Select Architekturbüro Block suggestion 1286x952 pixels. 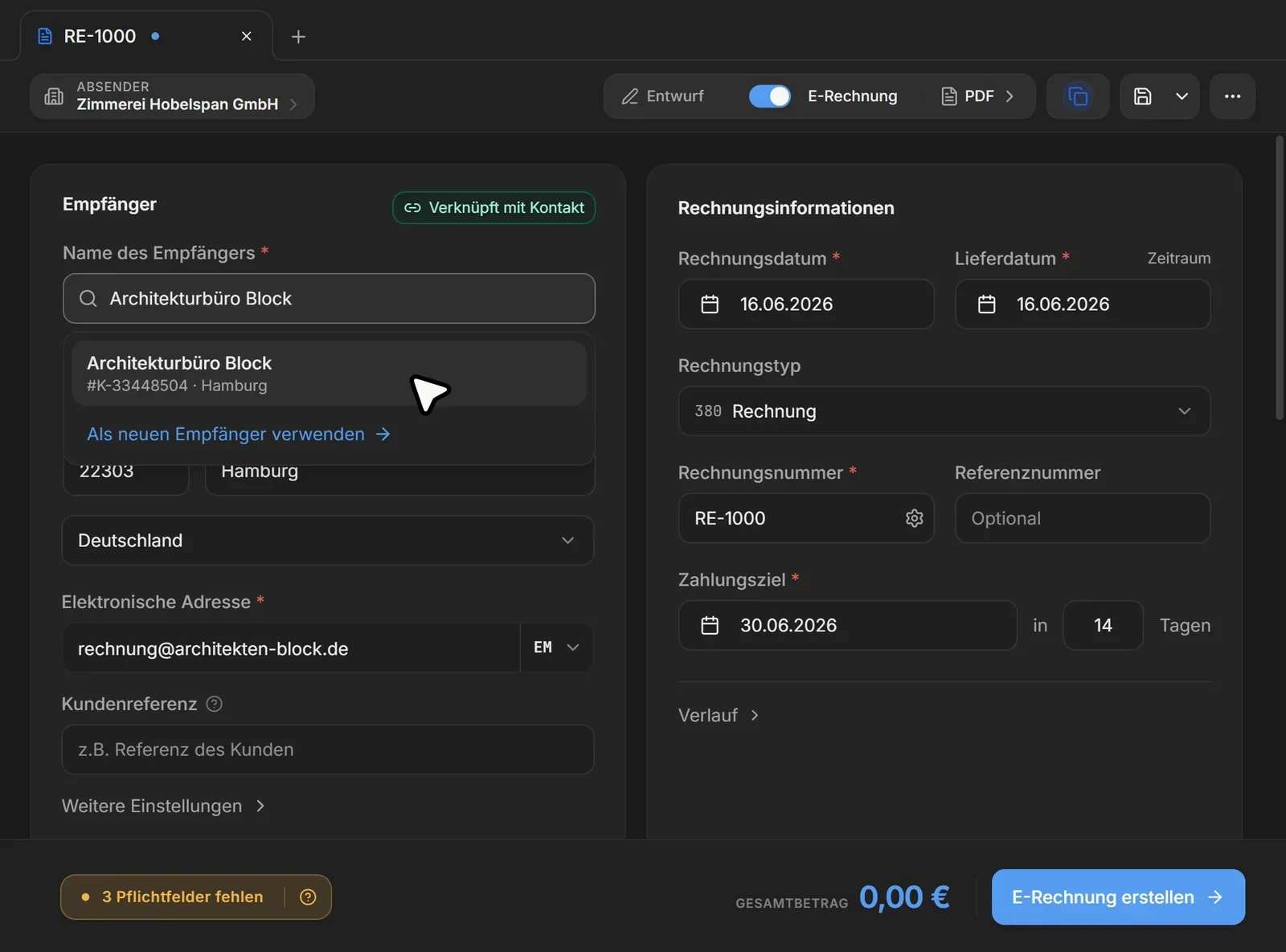(329, 374)
